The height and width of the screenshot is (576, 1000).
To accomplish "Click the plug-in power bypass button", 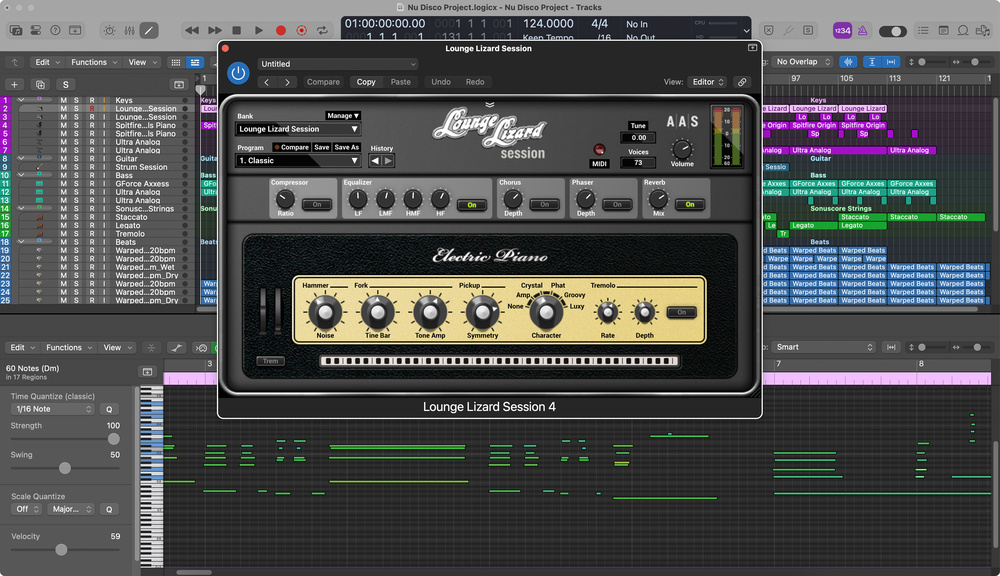I will (x=238, y=73).
